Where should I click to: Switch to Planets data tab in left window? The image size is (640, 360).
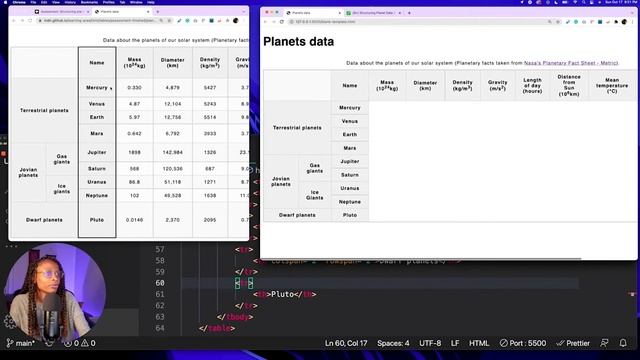pyautogui.click(x=122, y=11)
